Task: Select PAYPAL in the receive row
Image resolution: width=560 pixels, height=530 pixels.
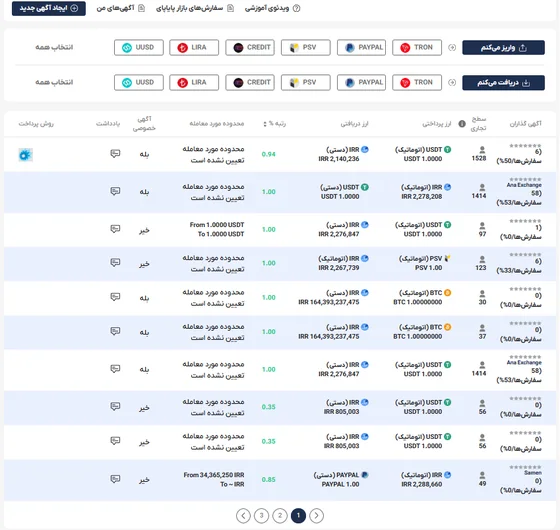Action: pyautogui.click(x=361, y=82)
